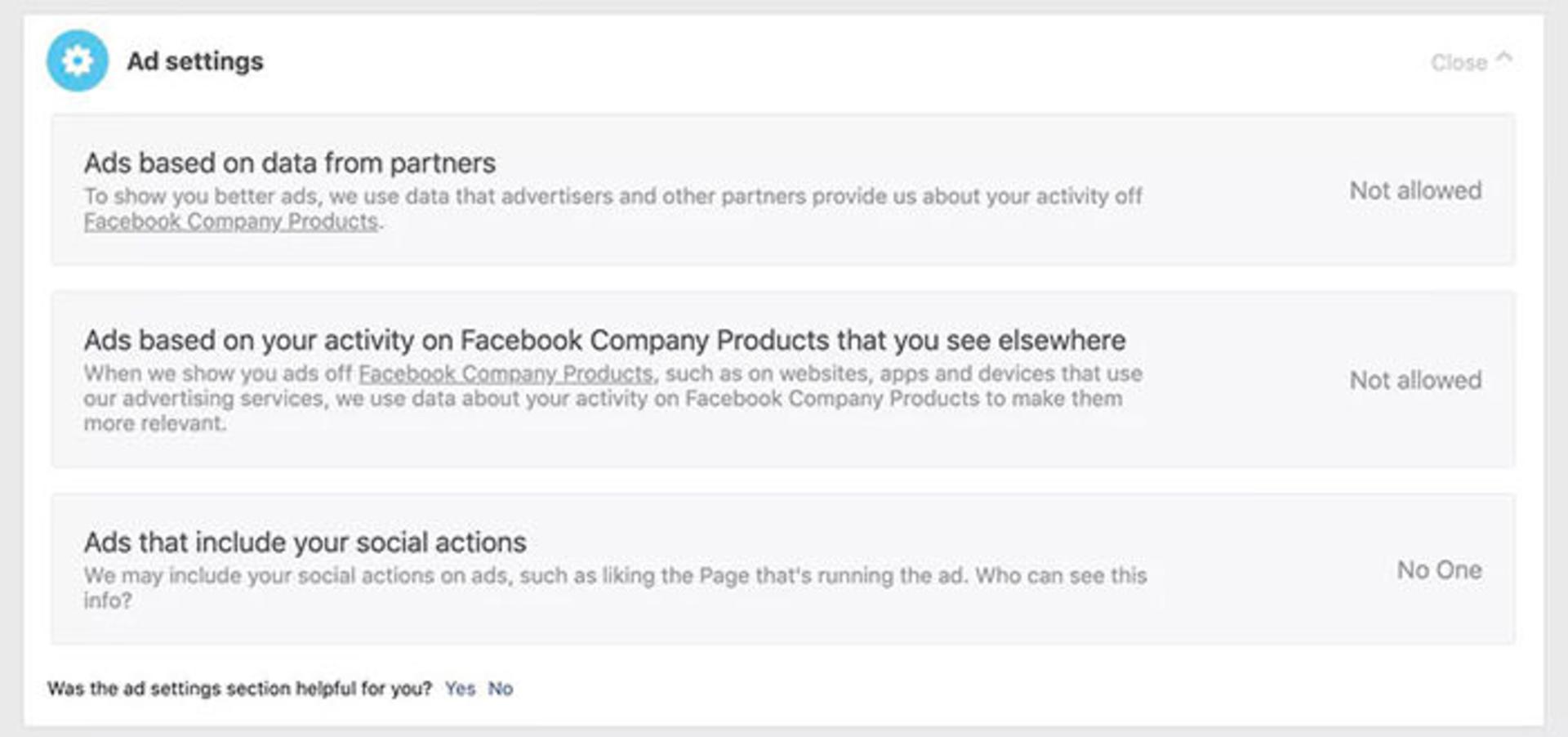
Task: Click 'Was the ad settings section helpful' text
Action: 239,689
